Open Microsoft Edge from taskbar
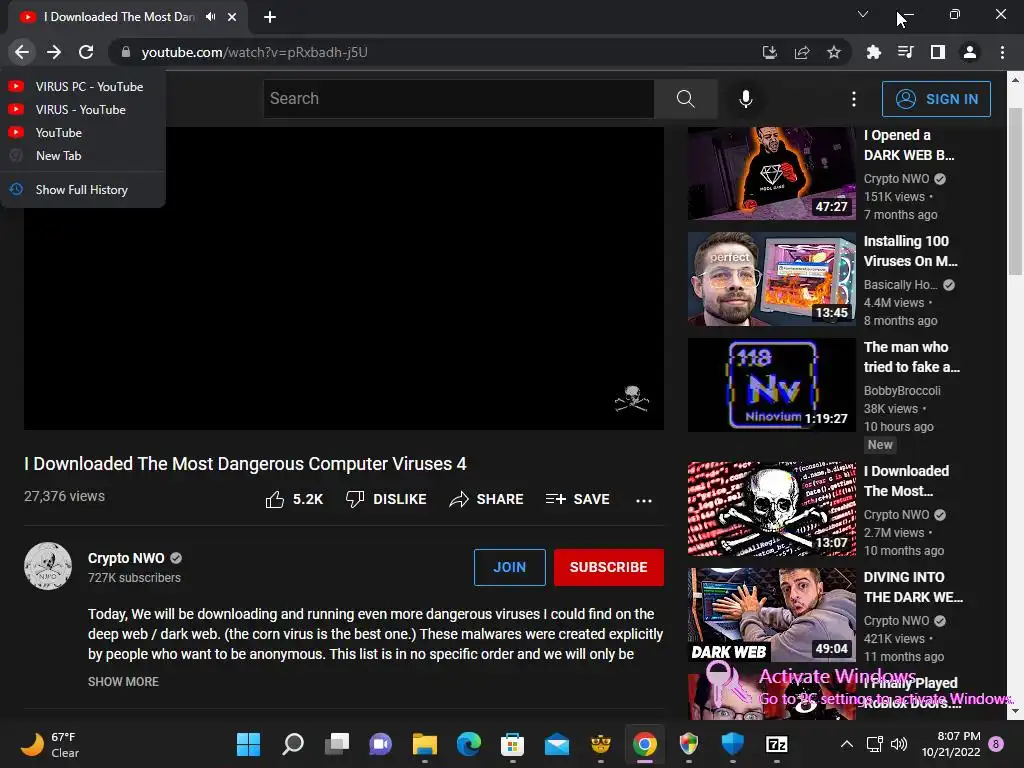This screenshot has height=768, width=1024. [x=469, y=744]
